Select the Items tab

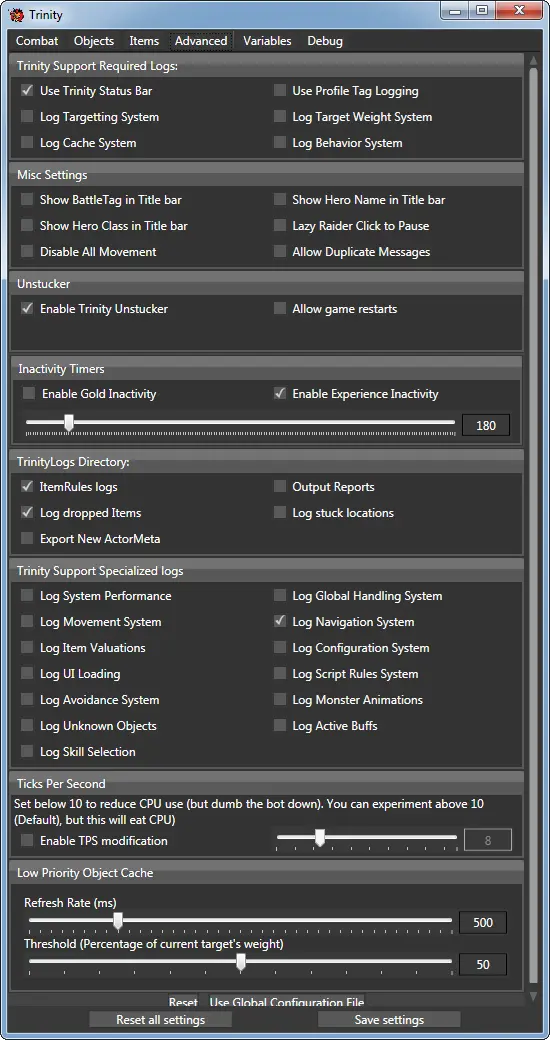click(144, 41)
